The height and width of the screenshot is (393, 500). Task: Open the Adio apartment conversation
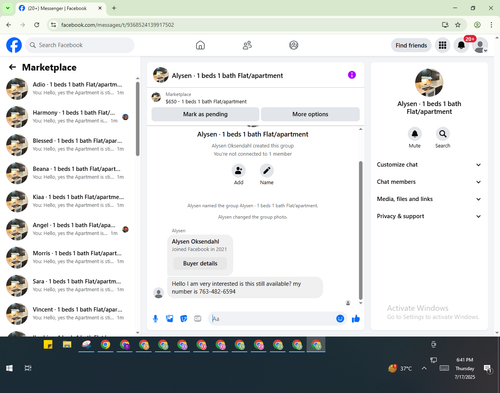coord(68,89)
